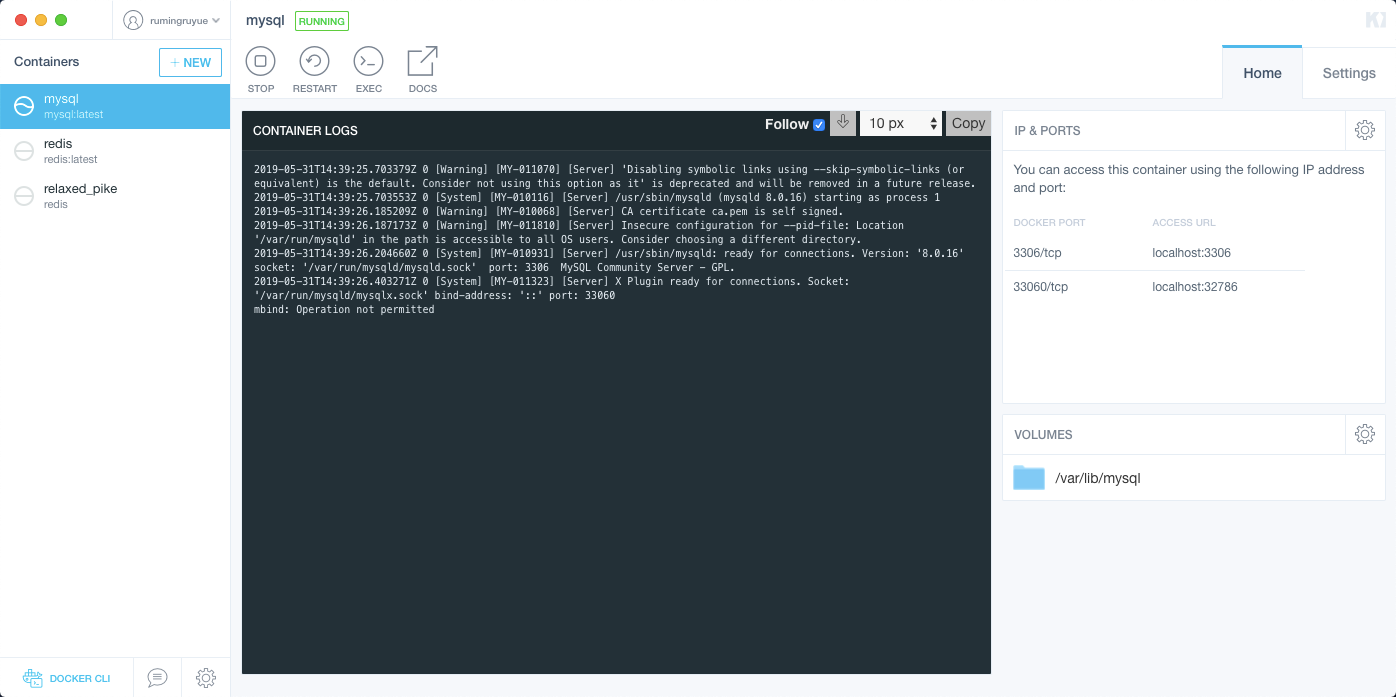Screen dimensions: 1396x697
Task: Create a container with the NEW button
Action: point(190,62)
